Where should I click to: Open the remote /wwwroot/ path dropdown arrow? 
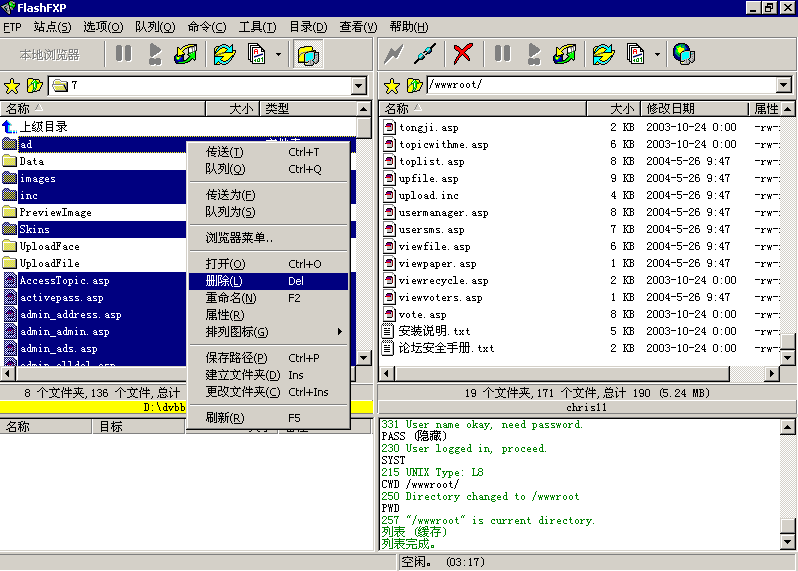pos(784,85)
